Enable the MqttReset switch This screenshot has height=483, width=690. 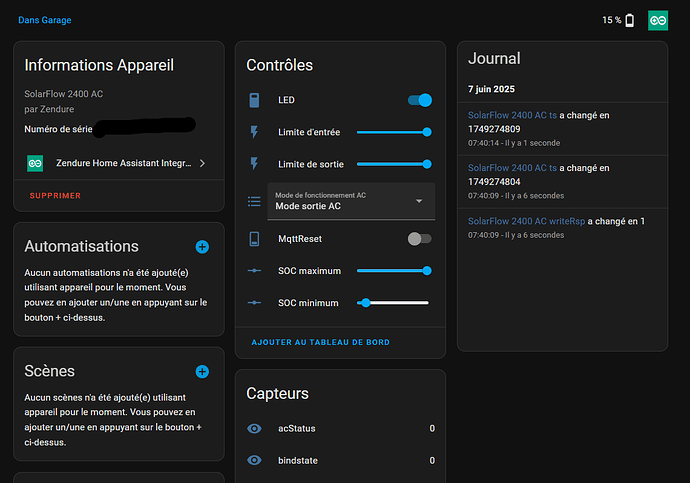(420, 239)
